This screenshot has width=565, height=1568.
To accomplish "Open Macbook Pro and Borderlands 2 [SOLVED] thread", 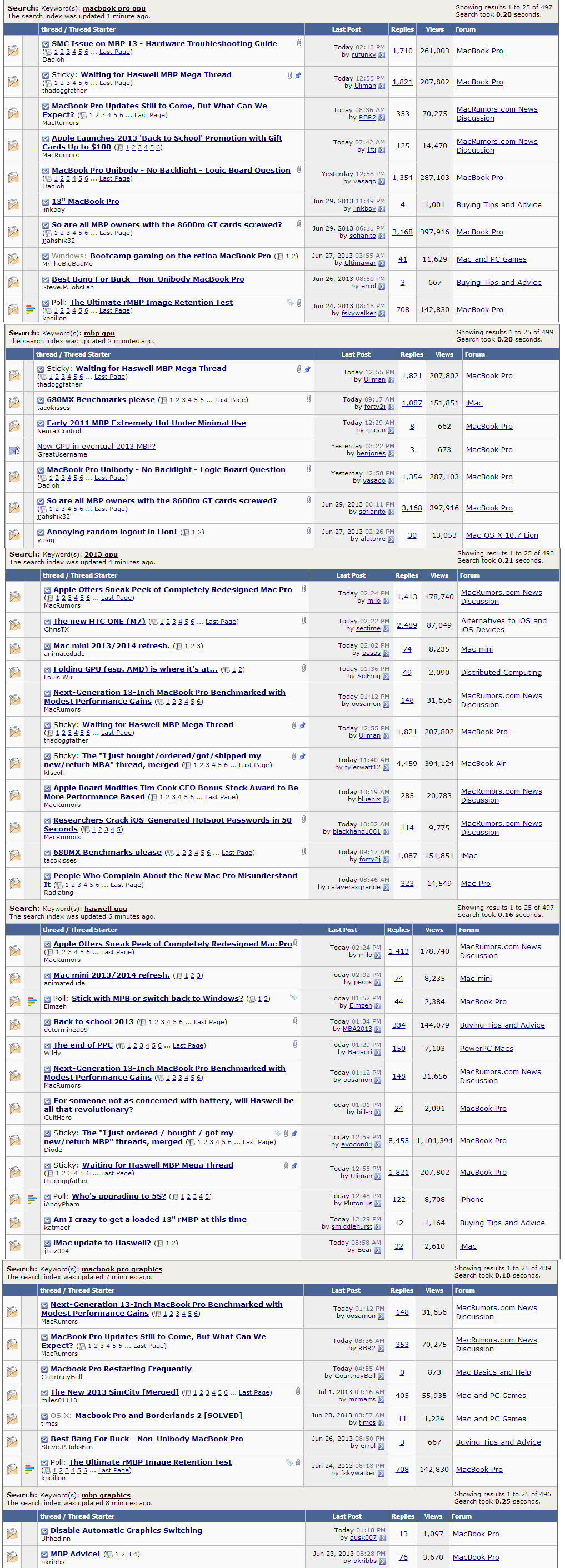I will pos(158,1416).
